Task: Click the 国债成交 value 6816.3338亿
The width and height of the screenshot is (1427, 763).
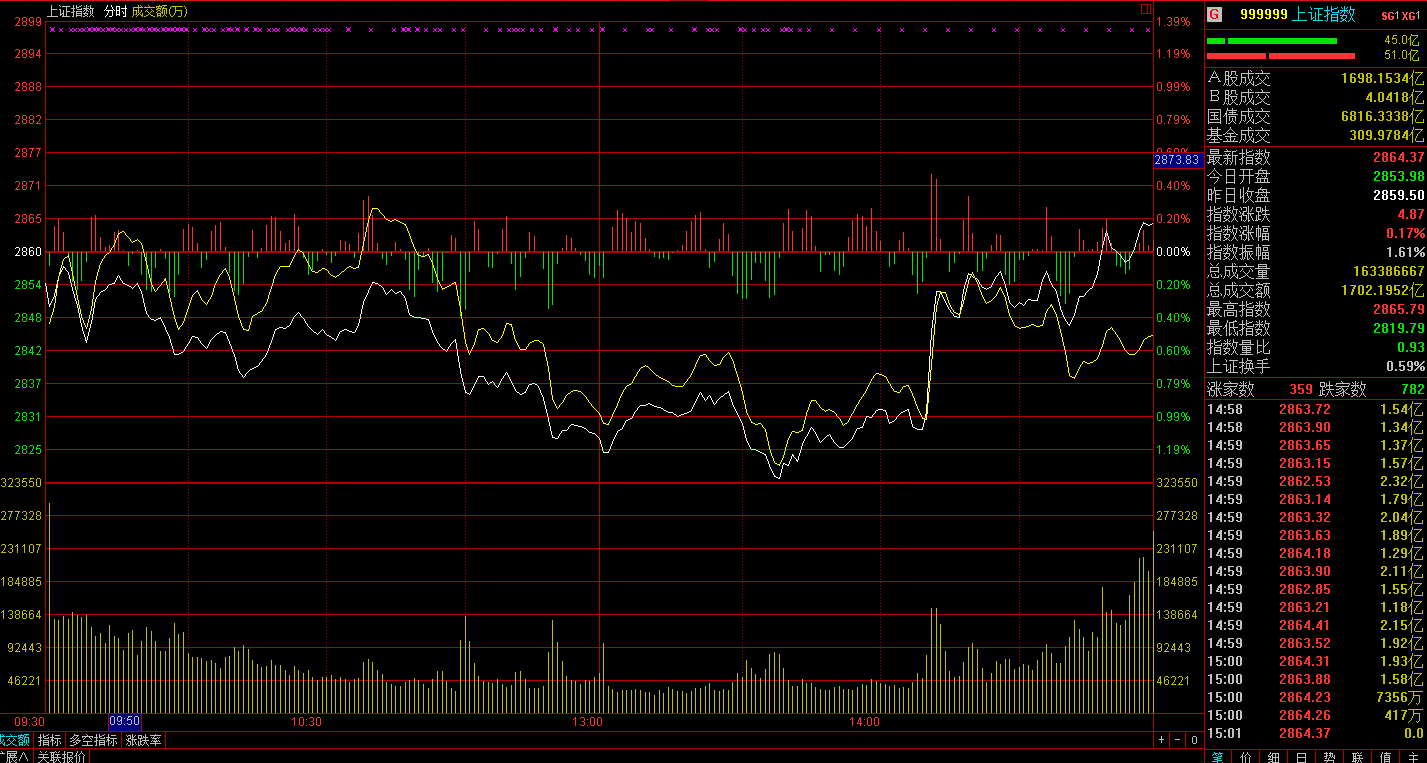Action: pos(1382,116)
